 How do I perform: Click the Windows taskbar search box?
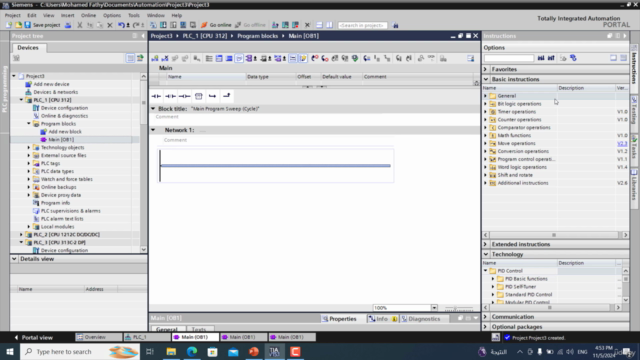click(80, 351)
